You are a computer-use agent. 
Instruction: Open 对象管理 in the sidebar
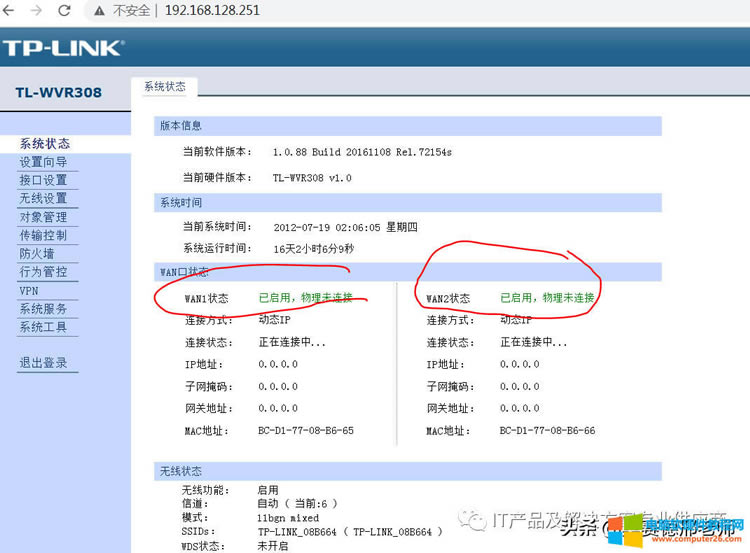(43, 217)
